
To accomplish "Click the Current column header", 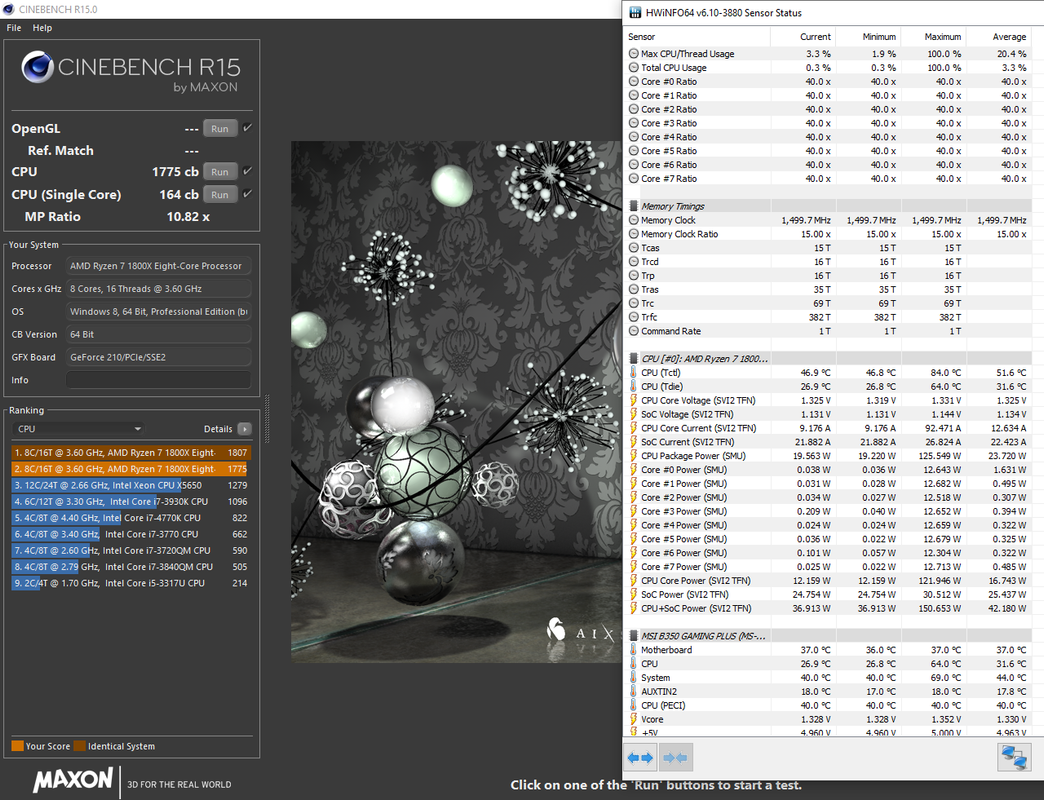I will pos(803,37).
